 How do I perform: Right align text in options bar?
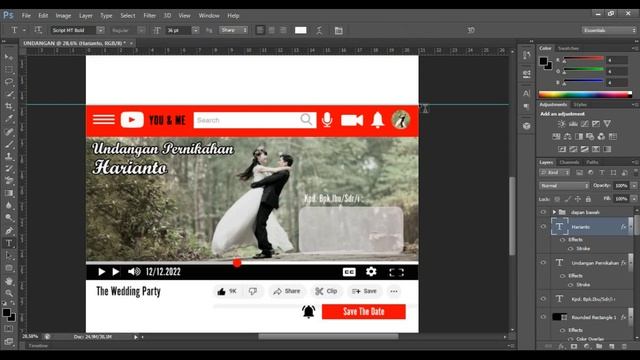tap(283, 30)
